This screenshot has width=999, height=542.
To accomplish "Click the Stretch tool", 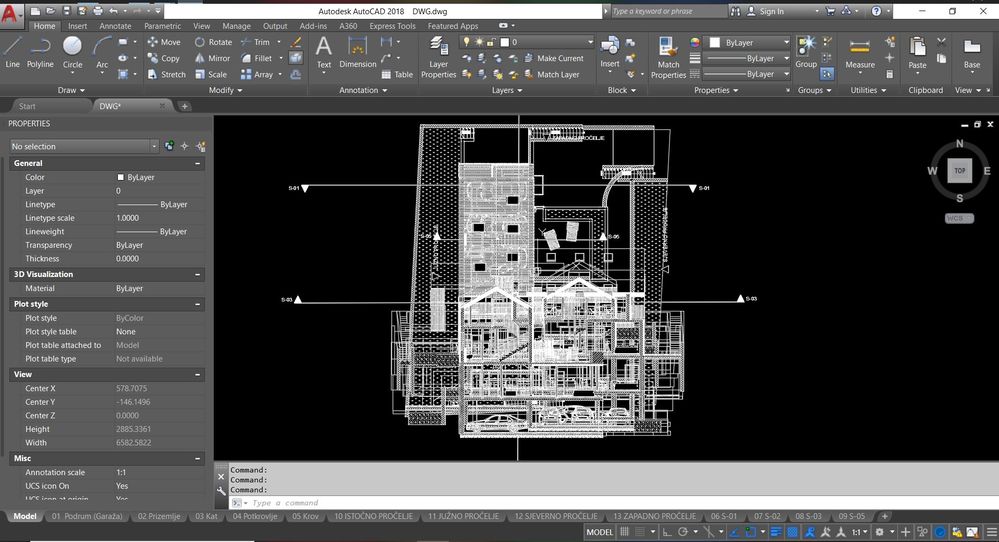I will (x=165, y=74).
